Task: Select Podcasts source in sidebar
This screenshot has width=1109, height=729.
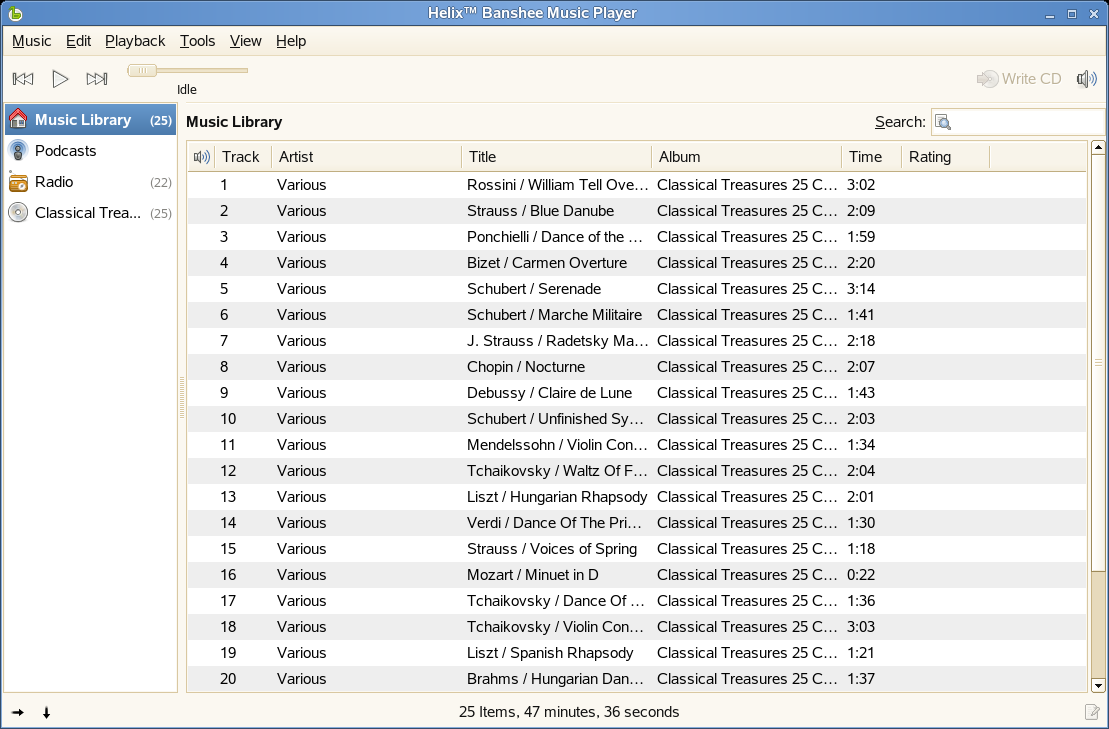Action: point(91,151)
